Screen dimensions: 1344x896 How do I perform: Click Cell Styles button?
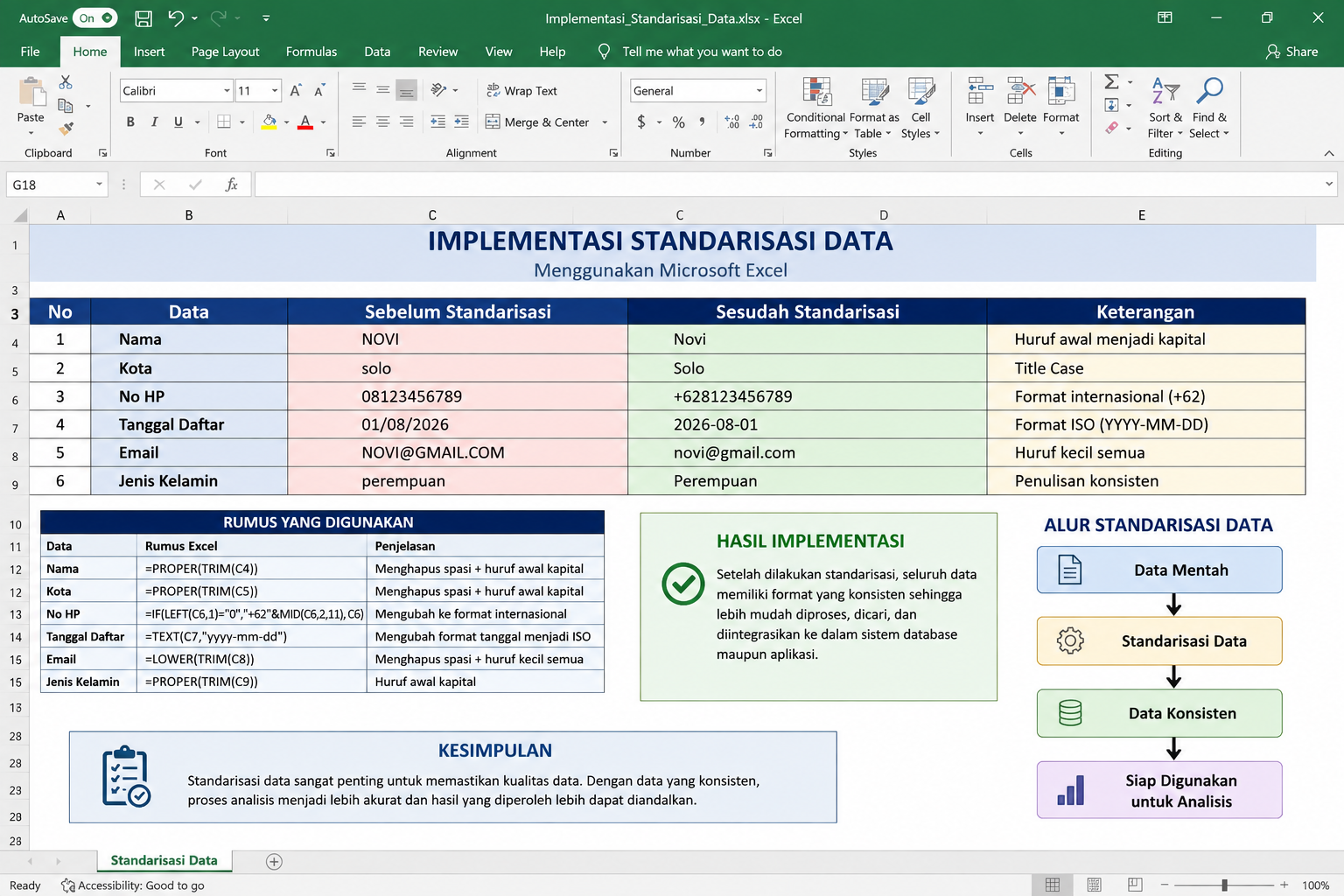pyautogui.click(x=920, y=108)
